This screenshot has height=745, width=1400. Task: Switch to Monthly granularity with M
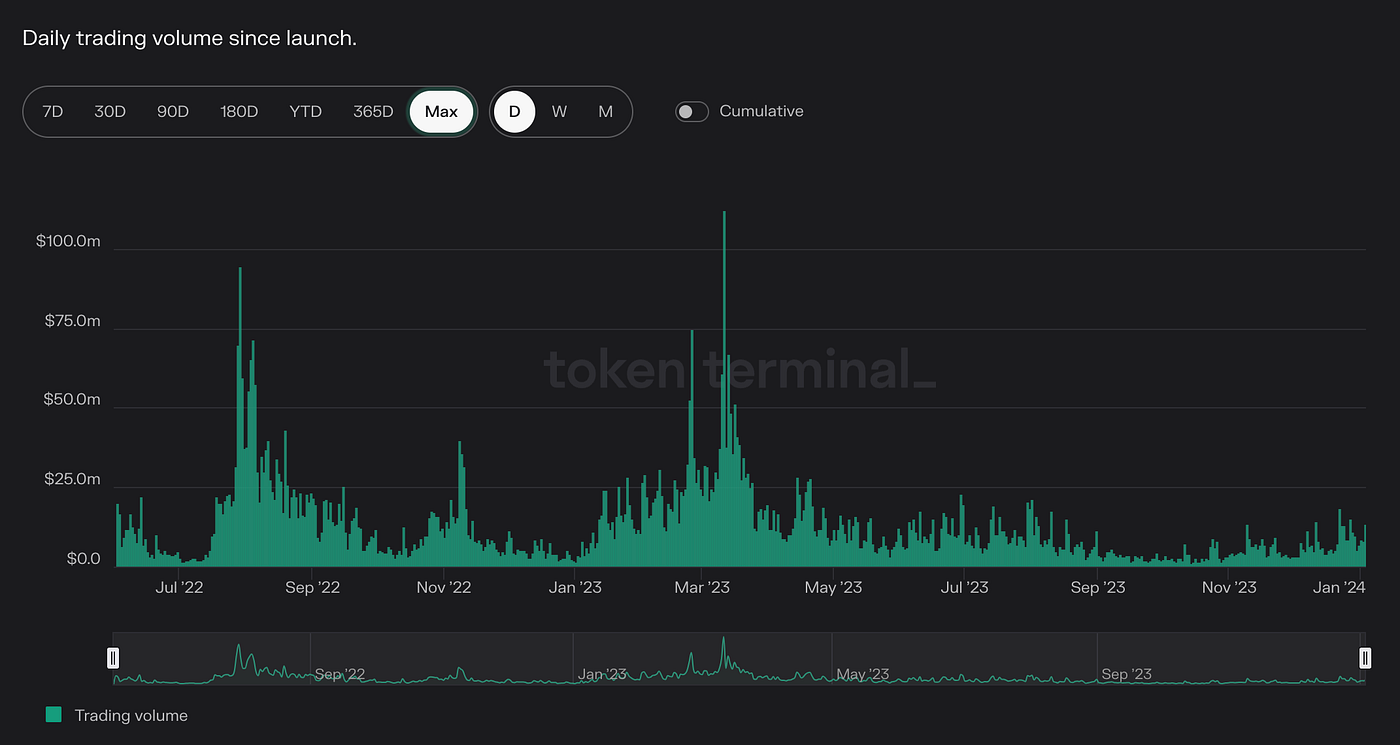pyautogui.click(x=605, y=111)
